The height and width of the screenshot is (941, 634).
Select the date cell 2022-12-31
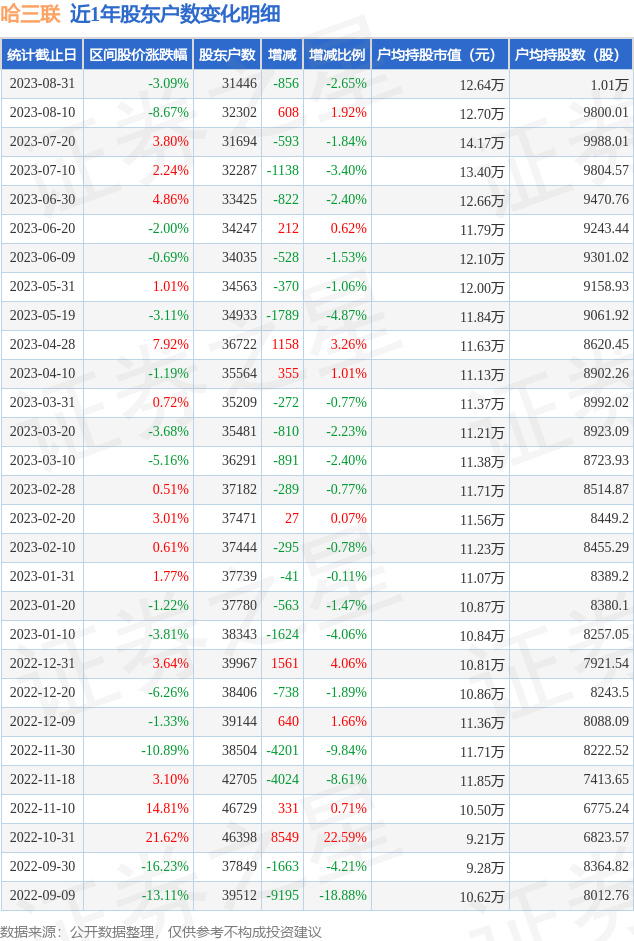point(42,663)
